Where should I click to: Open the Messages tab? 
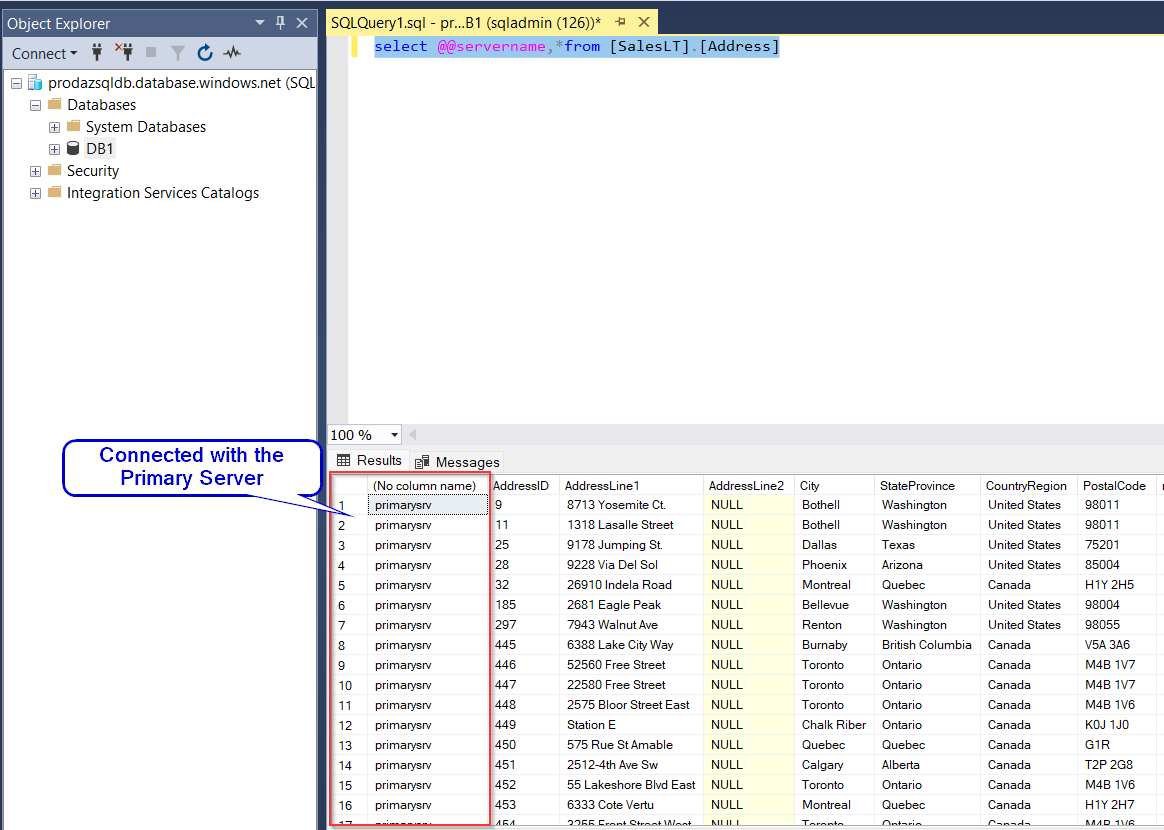[457, 462]
